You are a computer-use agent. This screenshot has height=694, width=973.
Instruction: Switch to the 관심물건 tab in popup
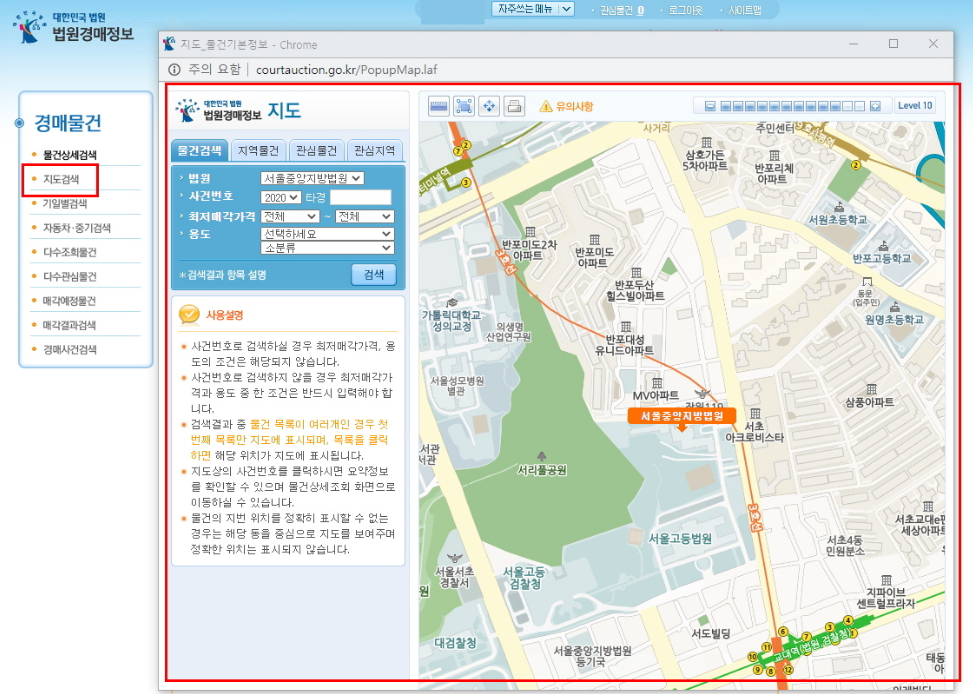(316, 151)
